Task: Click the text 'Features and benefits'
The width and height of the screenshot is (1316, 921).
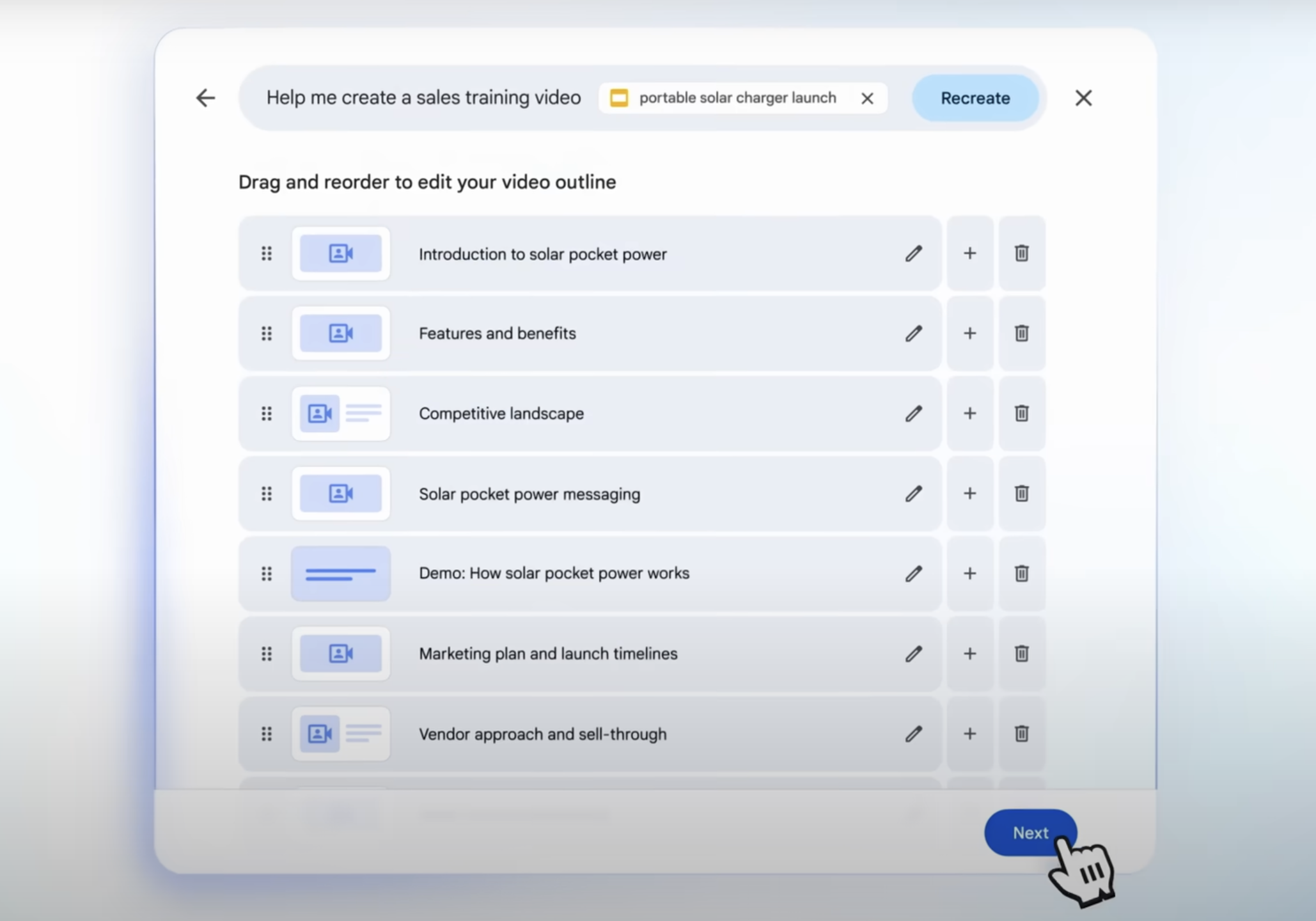Action: 497,333
